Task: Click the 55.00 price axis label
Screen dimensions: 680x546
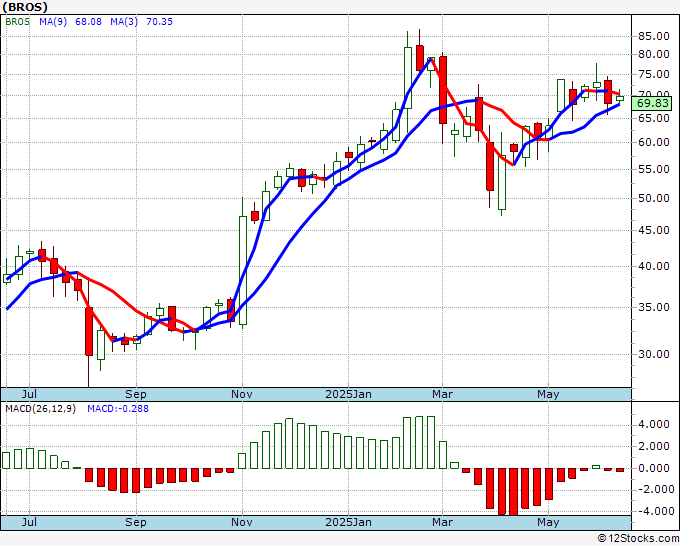Action: 654,169
